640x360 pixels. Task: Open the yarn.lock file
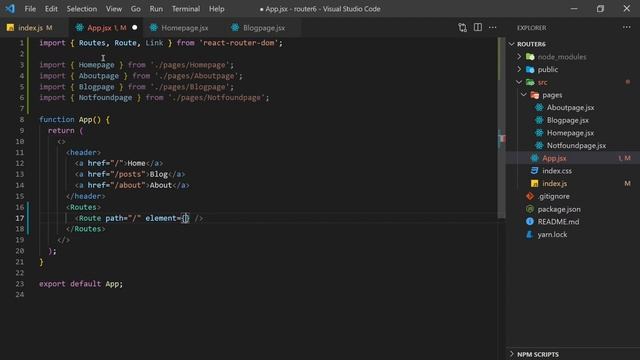[x=552, y=234]
